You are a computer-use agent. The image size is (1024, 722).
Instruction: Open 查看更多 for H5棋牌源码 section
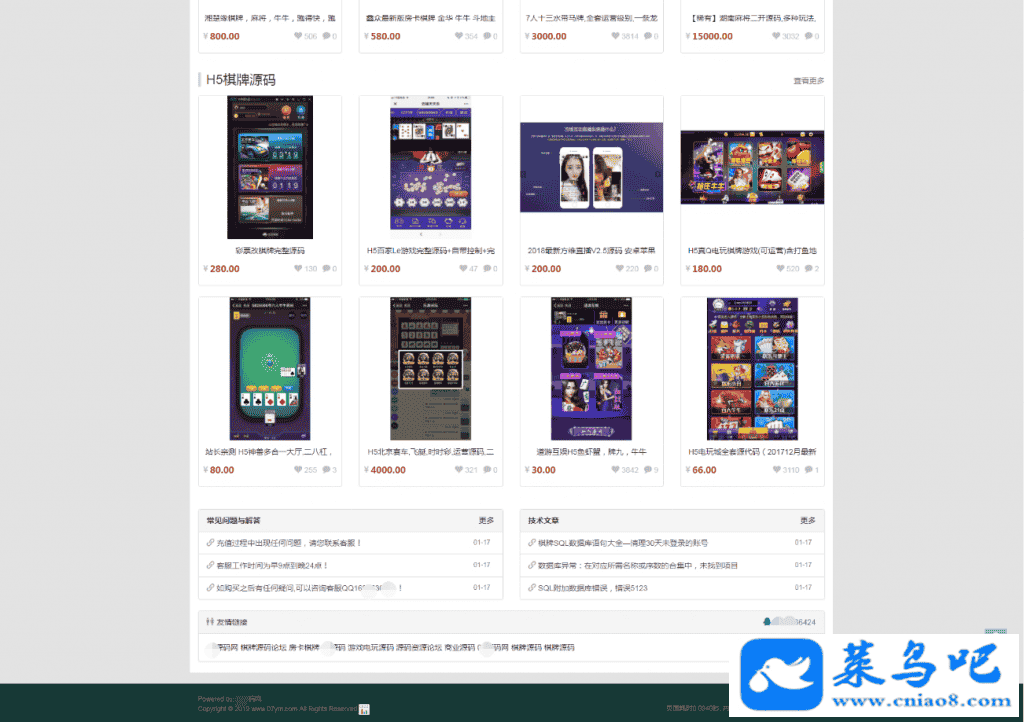[808, 81]
